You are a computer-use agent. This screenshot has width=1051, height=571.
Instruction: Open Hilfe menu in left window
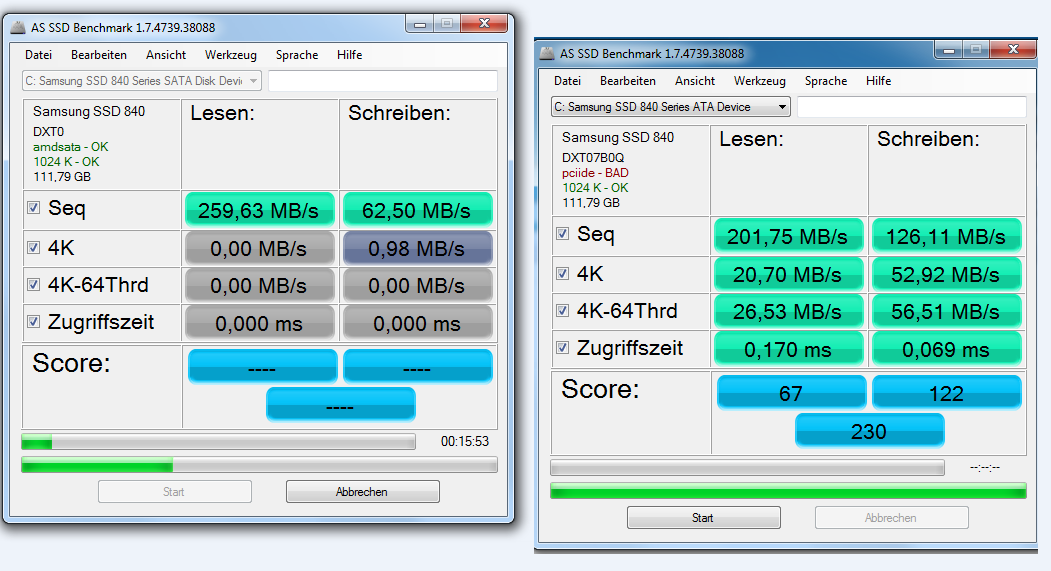(x=349, y=55)
